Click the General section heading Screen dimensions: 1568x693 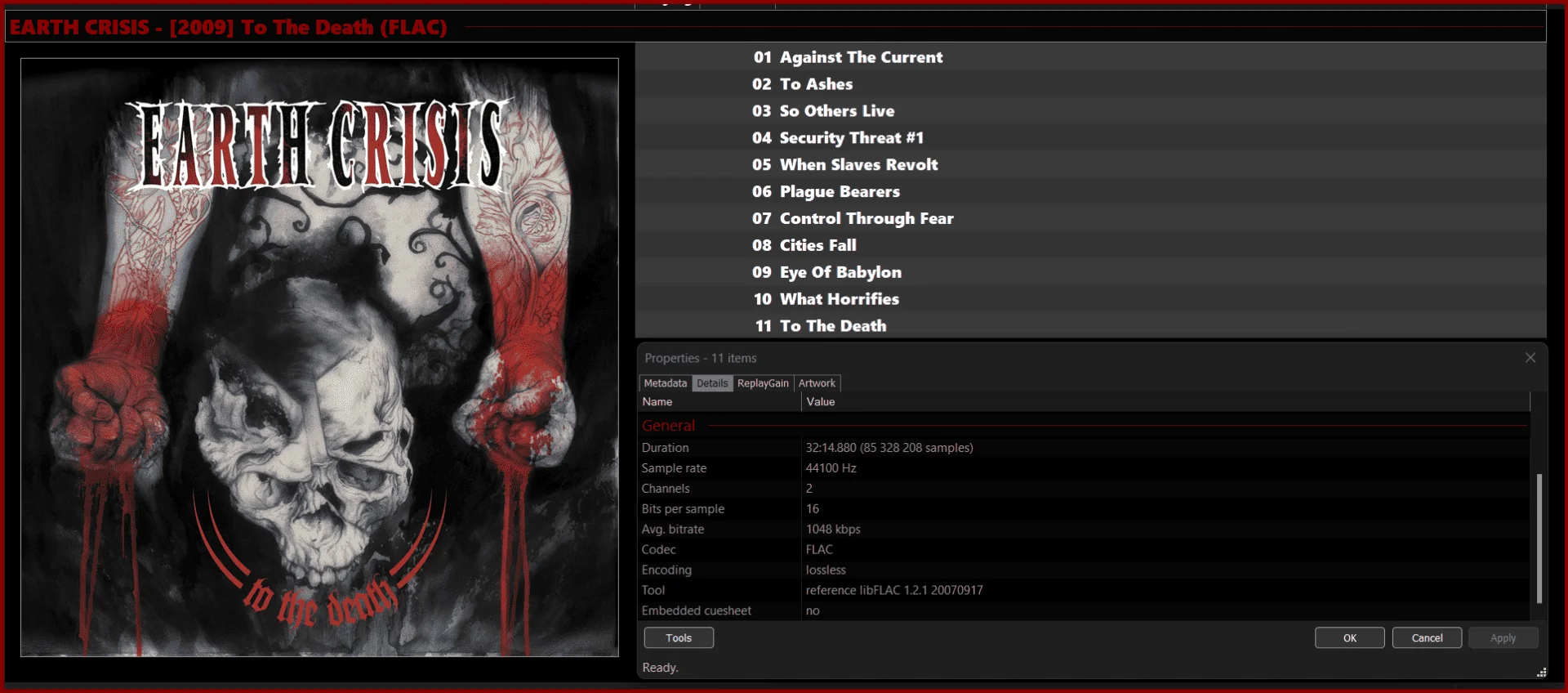click(668, 426)
